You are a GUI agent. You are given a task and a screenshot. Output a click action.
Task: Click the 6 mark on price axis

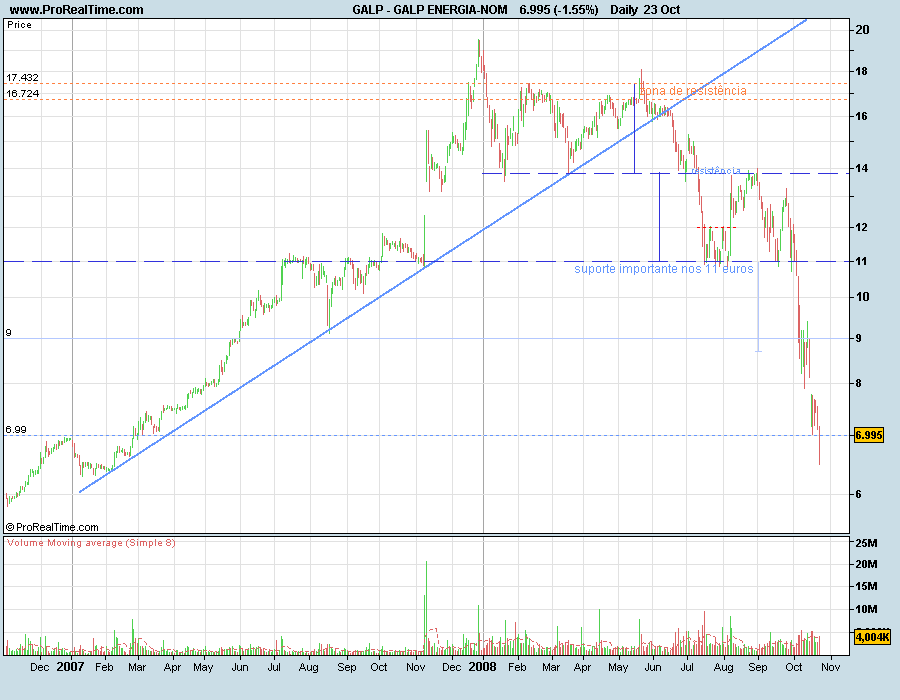point(859,494)
